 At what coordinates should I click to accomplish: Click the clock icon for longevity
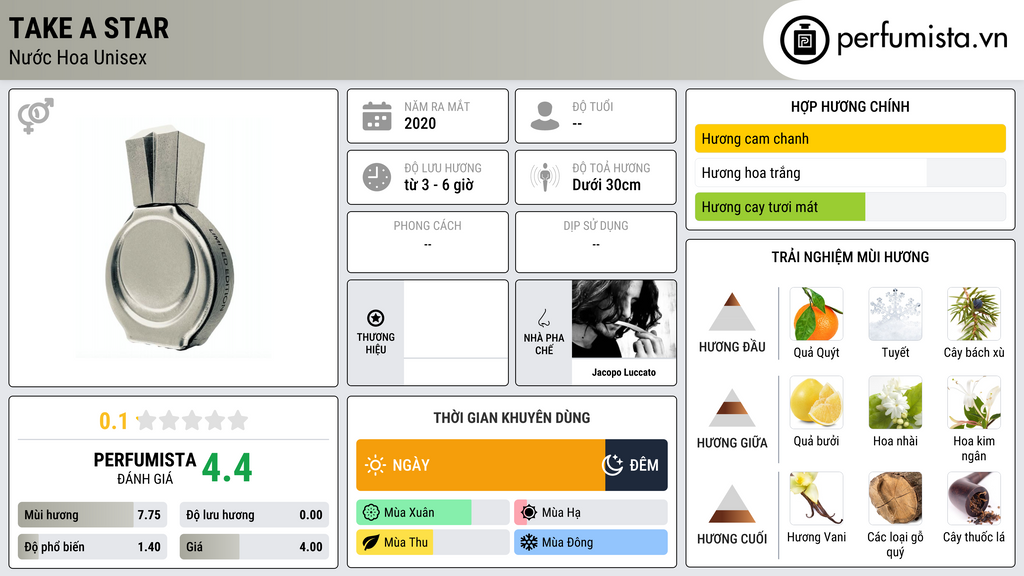tap(377, 177)
